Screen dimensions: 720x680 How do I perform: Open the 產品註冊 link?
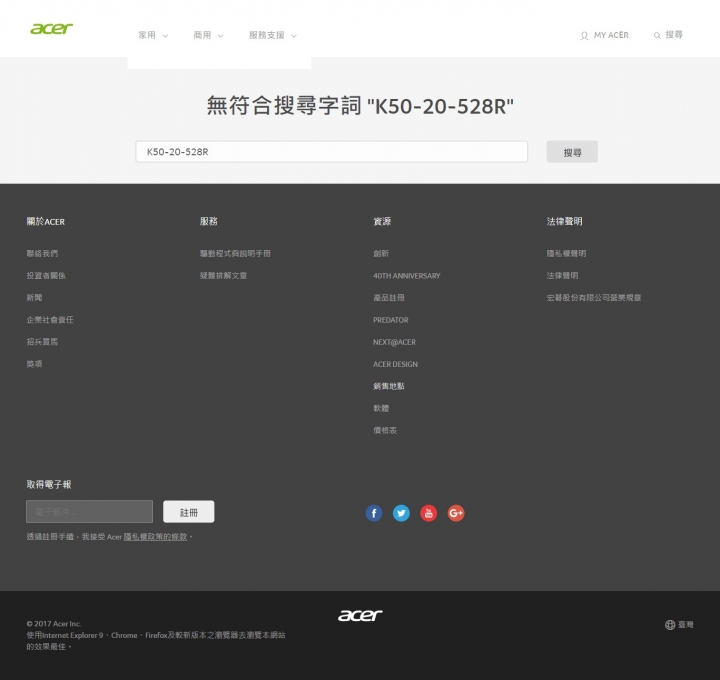click(388, 298)
